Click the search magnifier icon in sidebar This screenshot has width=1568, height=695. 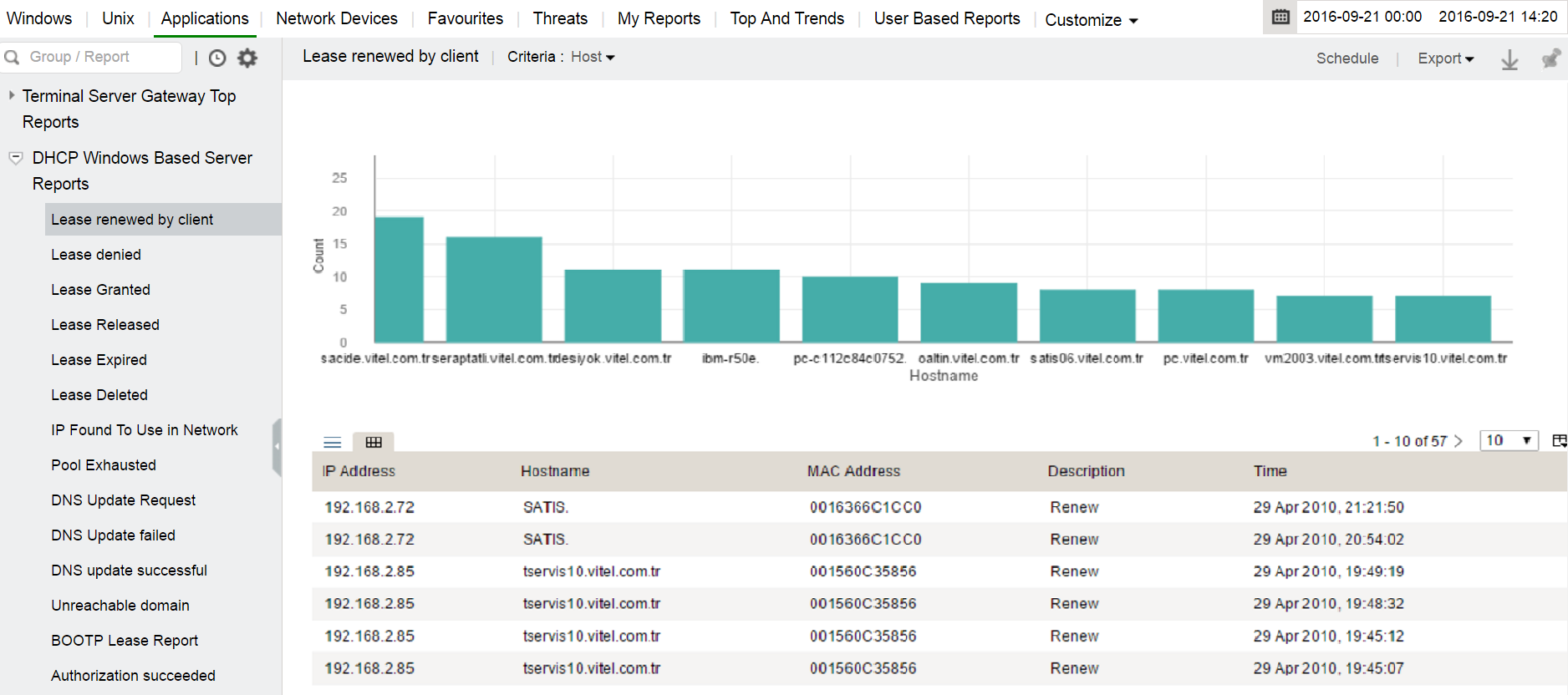(13, 57)
